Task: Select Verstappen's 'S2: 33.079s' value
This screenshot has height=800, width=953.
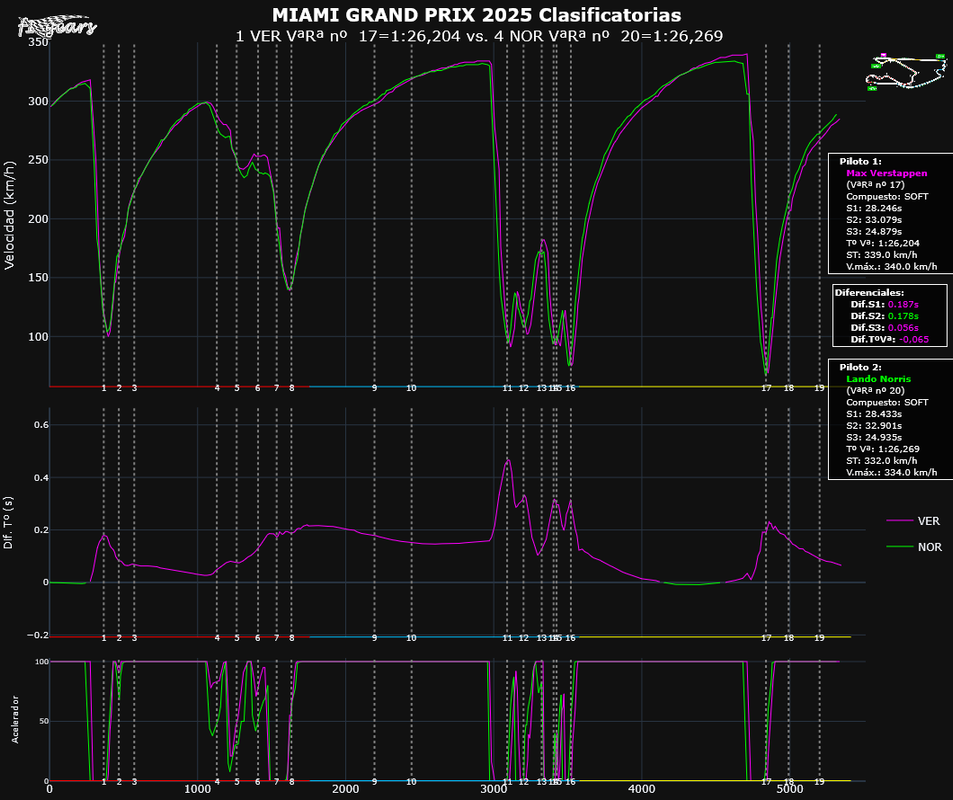Action: [874, 219]
